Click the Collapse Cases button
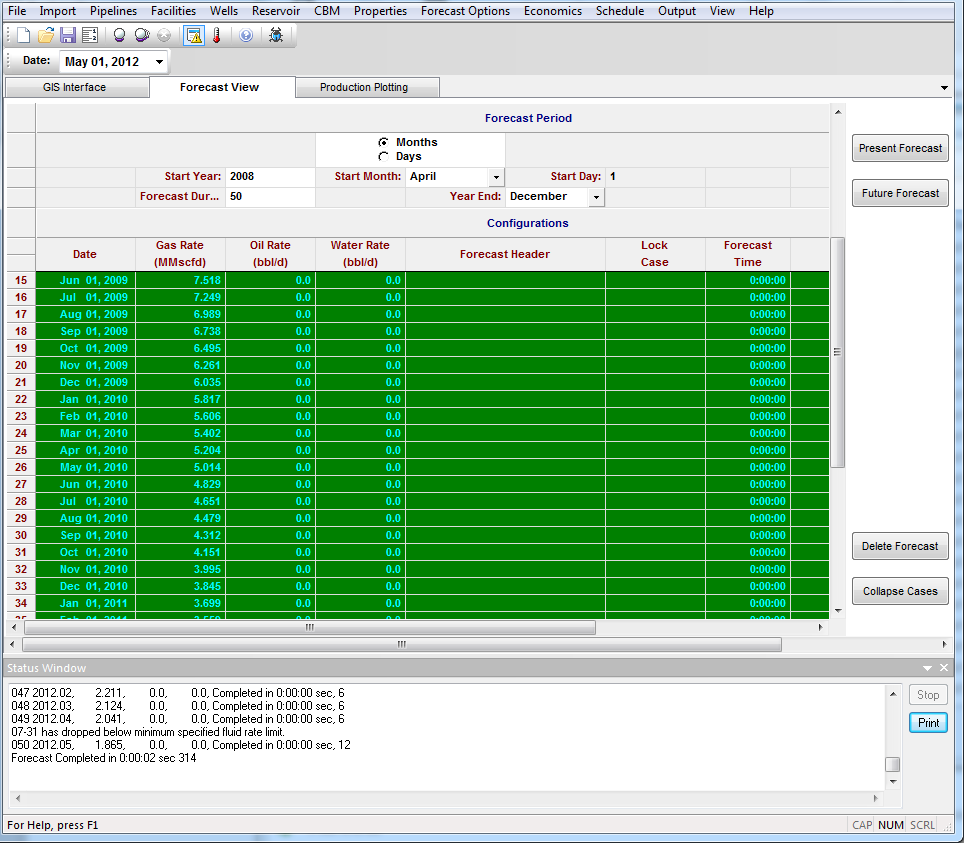 [900, 591]
